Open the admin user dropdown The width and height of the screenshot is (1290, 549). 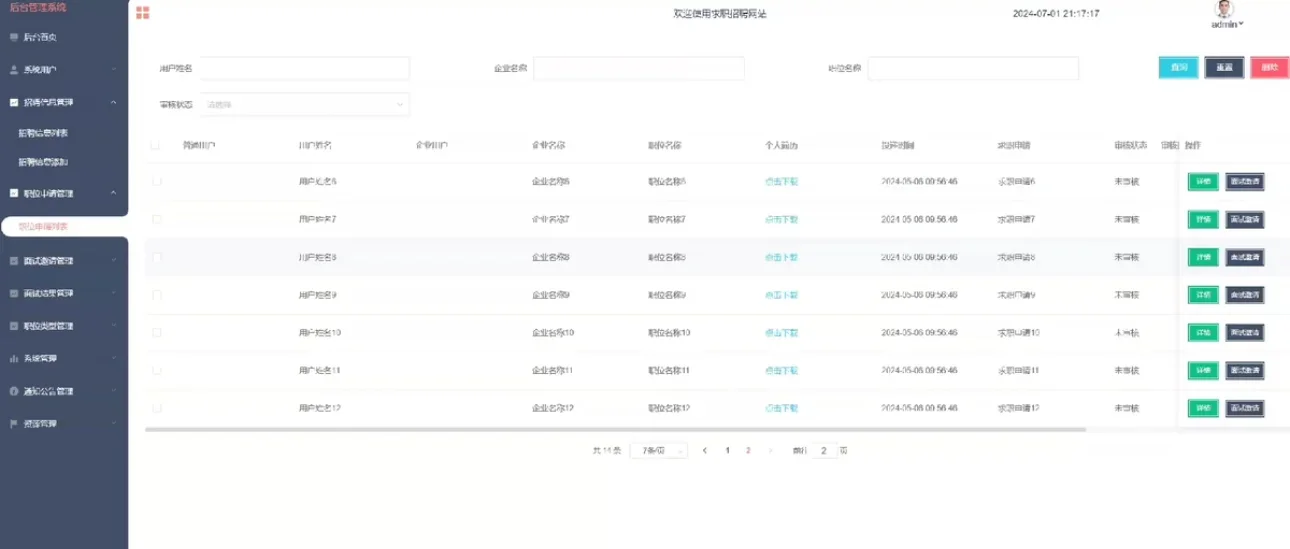[1227, 24]
